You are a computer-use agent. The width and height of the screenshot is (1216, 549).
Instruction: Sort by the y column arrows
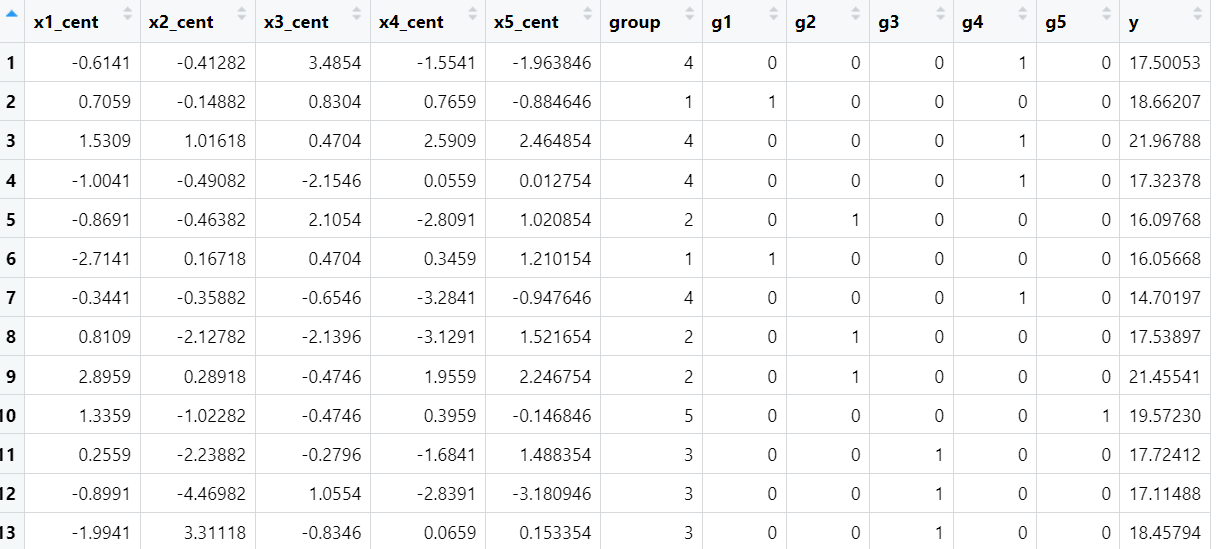[x=1198, y=14]
